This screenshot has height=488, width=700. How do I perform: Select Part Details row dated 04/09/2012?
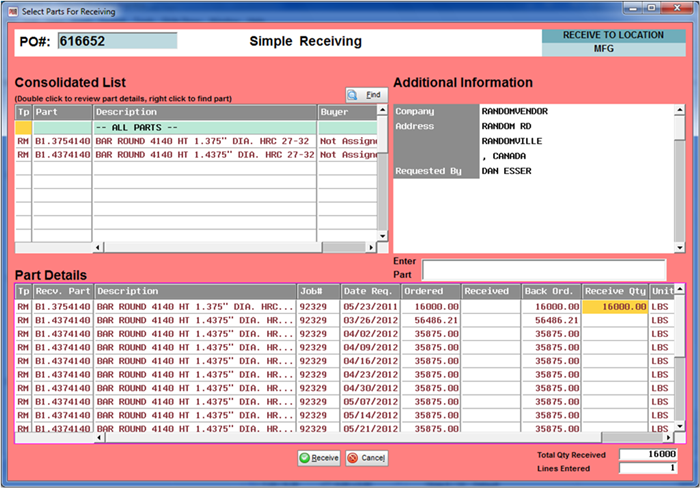tap(344, 347)
